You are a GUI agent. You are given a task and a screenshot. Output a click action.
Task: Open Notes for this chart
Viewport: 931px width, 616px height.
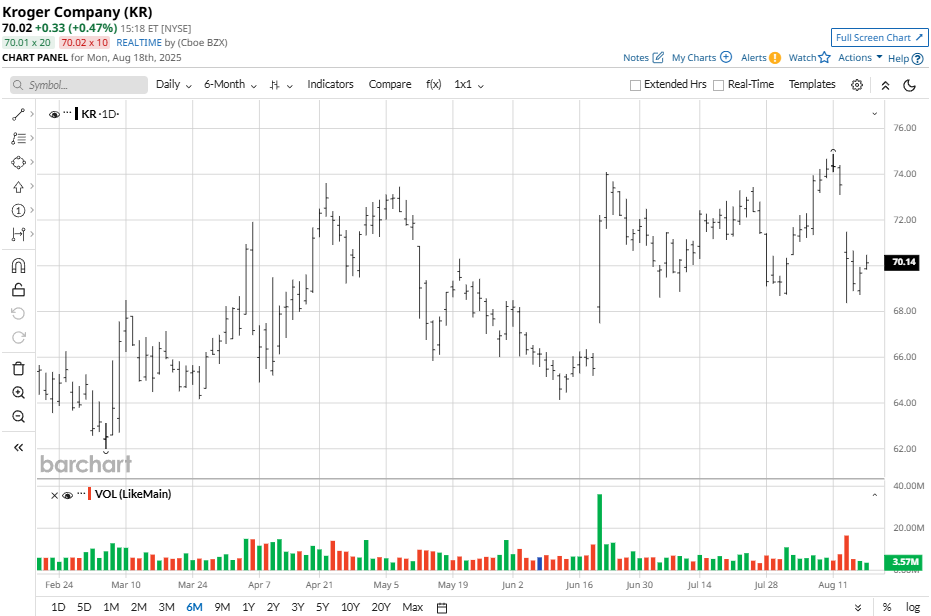(643, 58)
